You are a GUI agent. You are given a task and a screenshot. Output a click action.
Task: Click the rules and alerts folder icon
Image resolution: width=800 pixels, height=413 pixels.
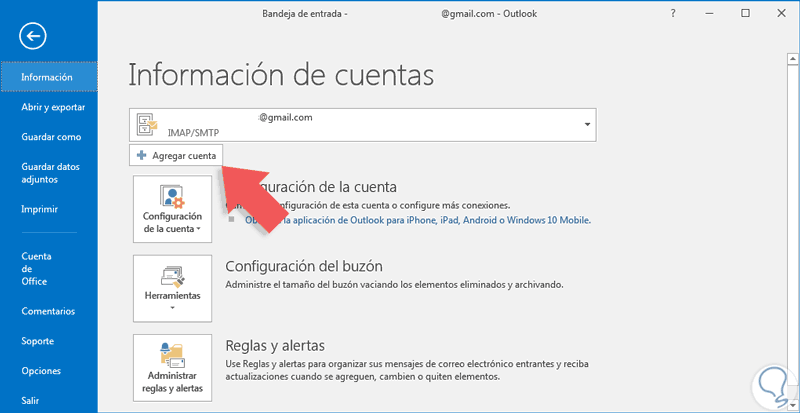pyautogui.click(x=172, y=355)
